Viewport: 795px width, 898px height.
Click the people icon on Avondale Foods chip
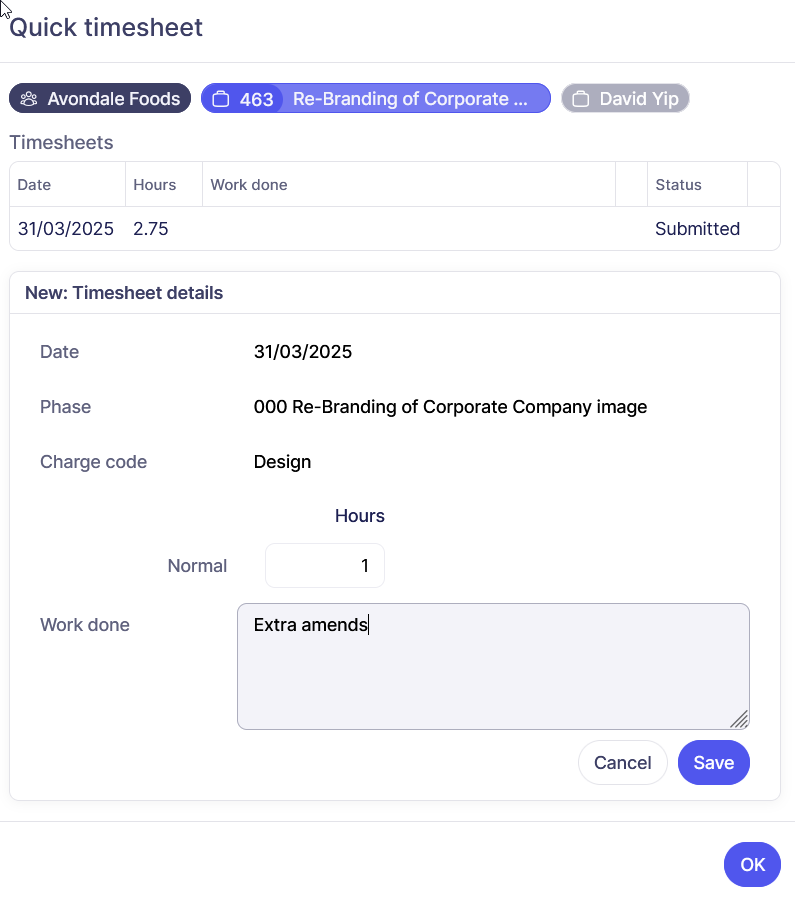[x=29, y=99]
